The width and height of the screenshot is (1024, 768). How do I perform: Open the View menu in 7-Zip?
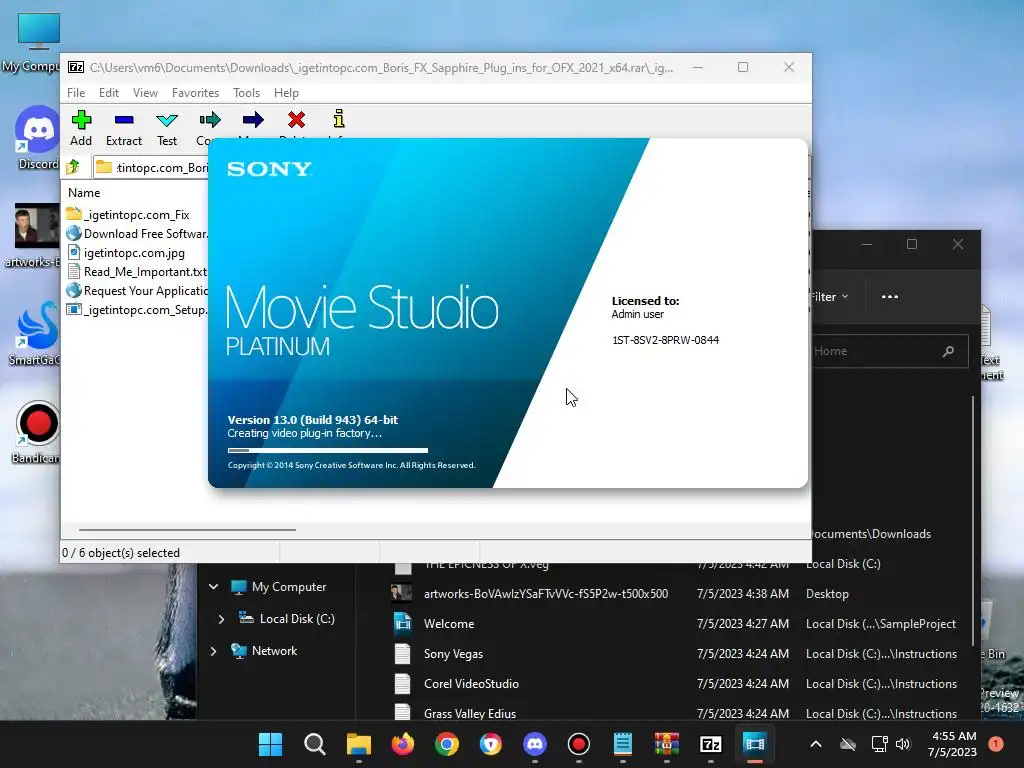pyautogui.click(x=145, y=93)
